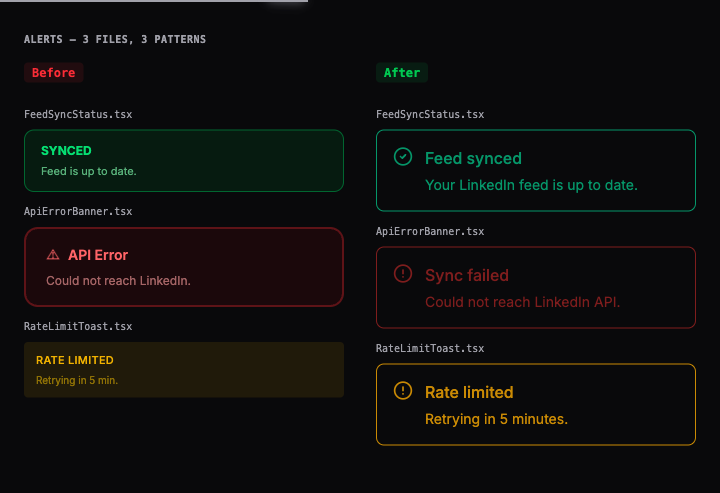The image size is (720, 493).
Task: Click the 'Sync failed' alert title
Action: point(467,275)
